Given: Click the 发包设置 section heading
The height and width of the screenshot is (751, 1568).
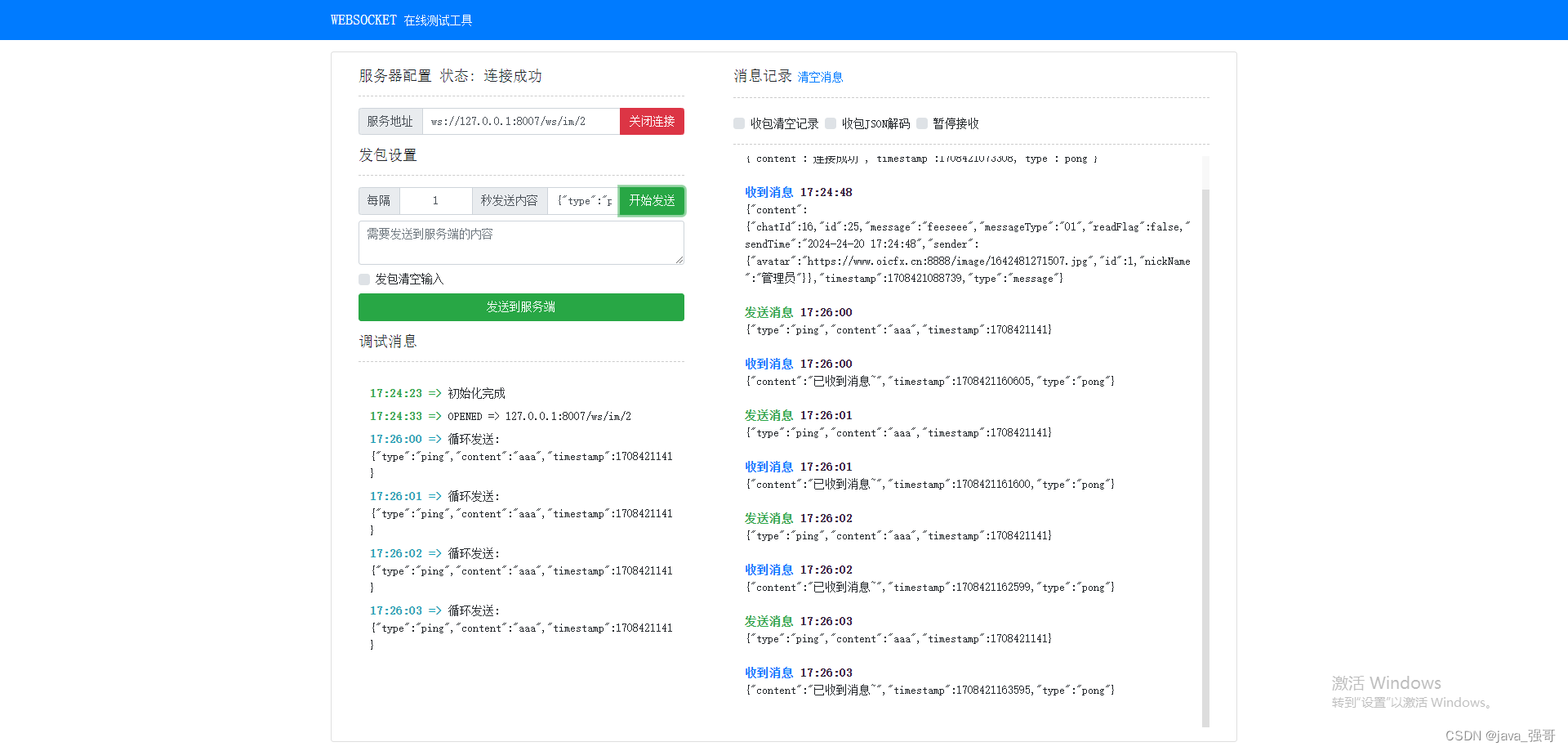Looking at the screenshot, I should coord(388,155).
